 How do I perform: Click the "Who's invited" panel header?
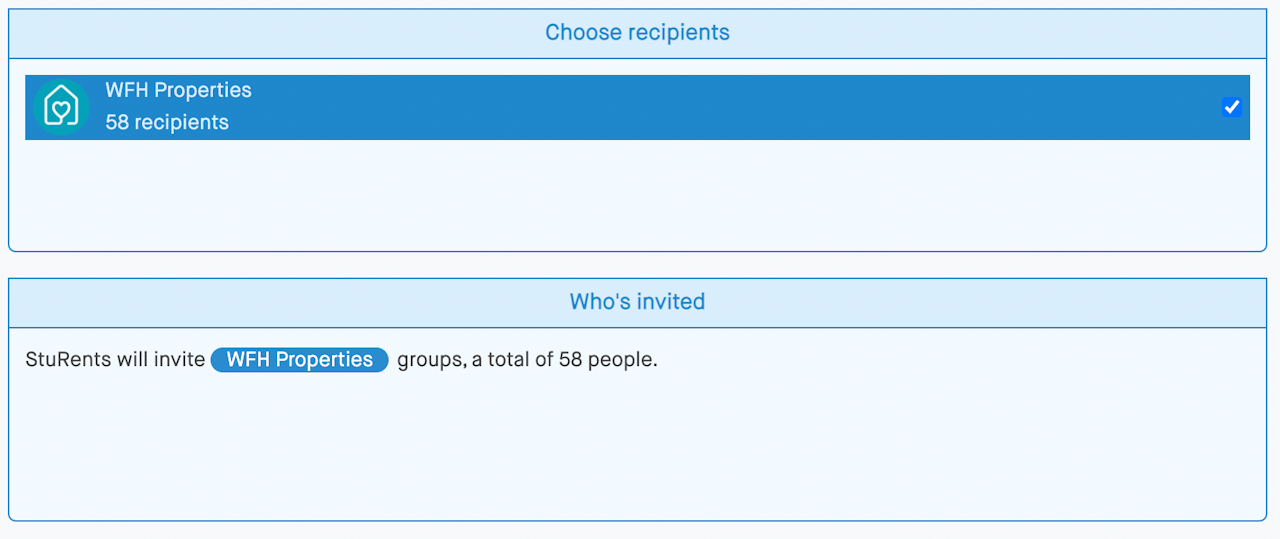tap(637, 302)
